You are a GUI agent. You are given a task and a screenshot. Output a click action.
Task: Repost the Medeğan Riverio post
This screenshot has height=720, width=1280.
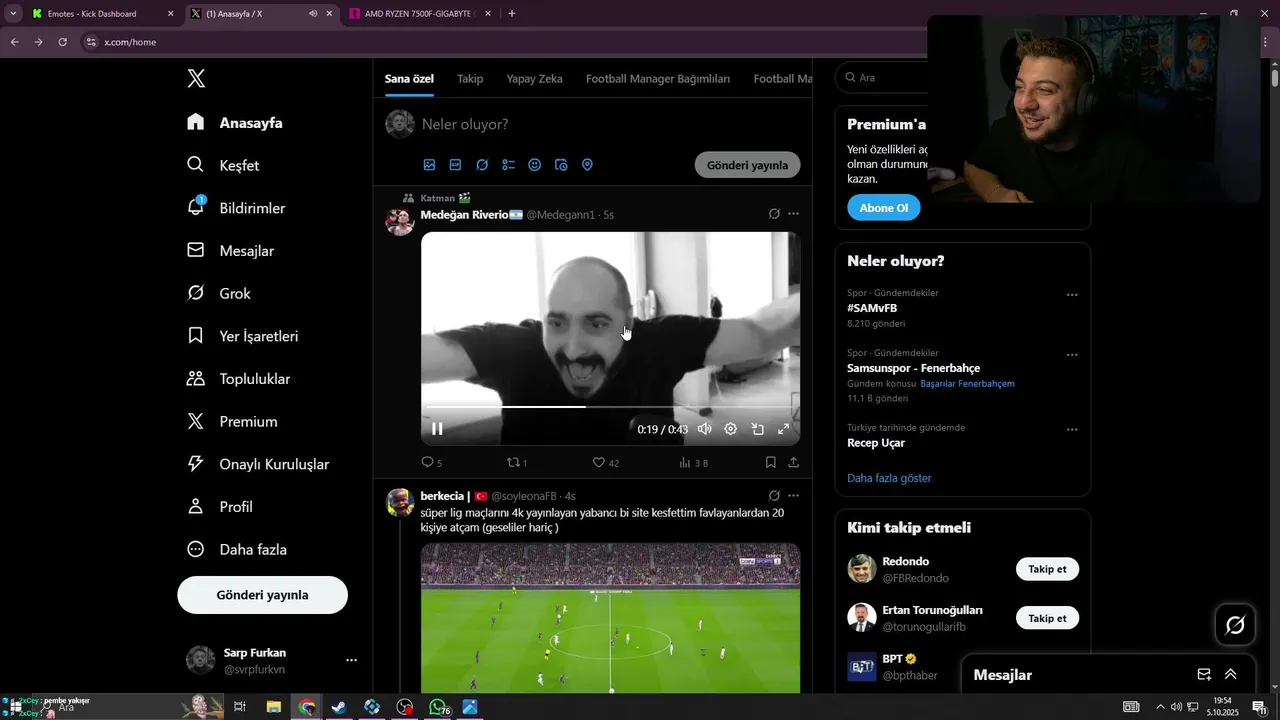coord(517,462)
